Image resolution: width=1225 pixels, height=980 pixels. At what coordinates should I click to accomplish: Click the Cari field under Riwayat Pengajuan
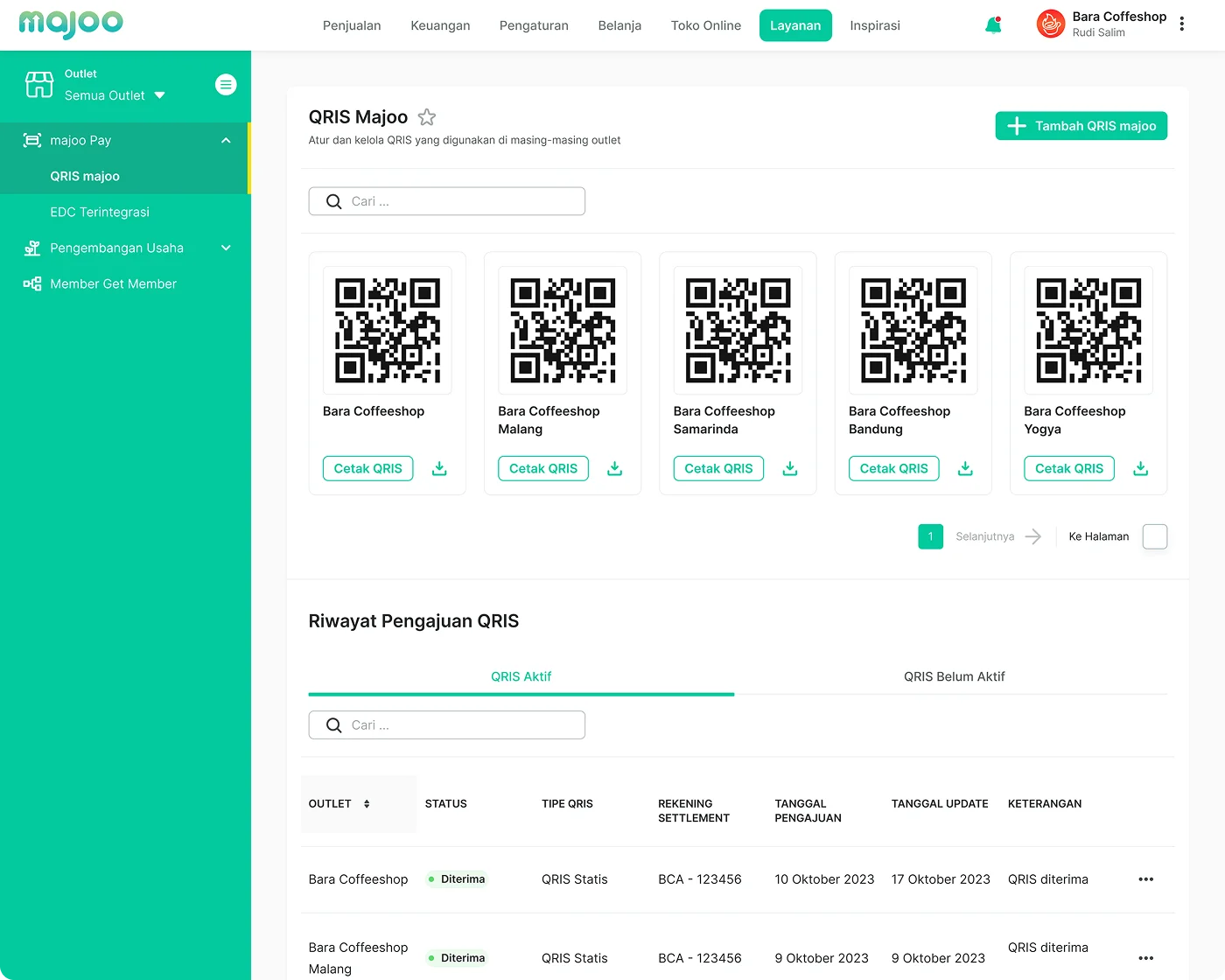point(447,725)
